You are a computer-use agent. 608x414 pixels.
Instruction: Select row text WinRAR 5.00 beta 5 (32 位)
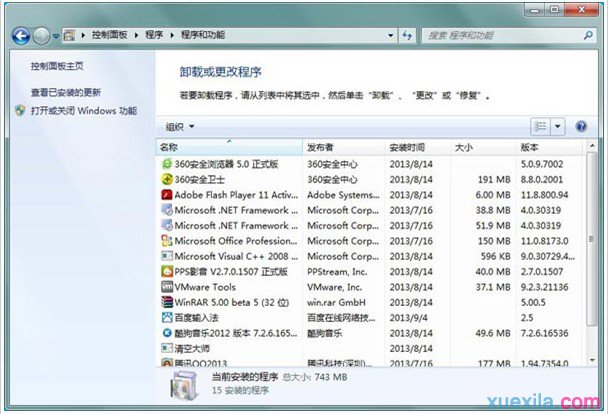coord(232,302)
